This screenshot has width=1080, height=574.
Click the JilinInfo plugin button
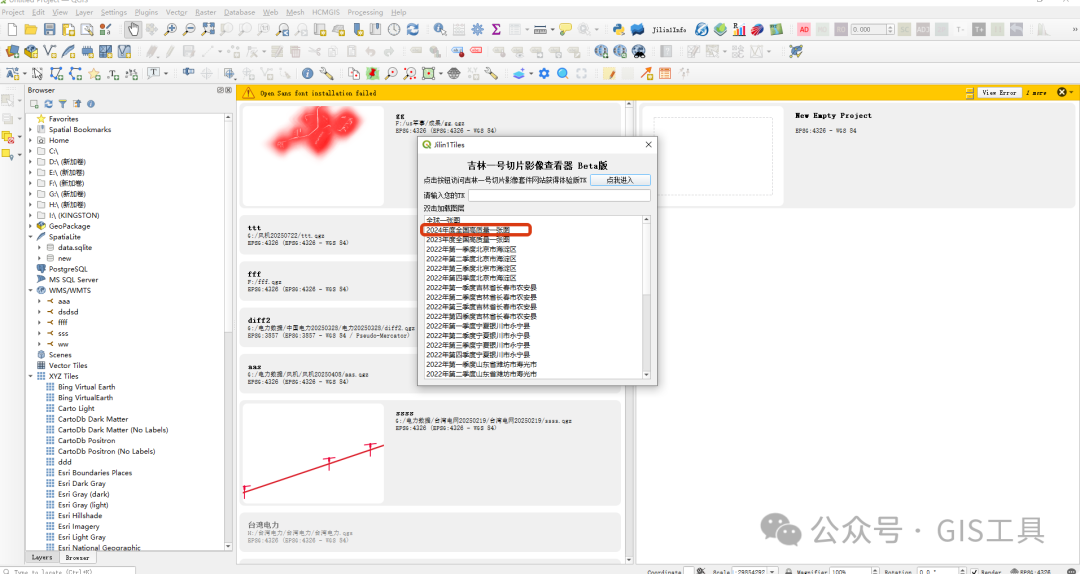click(x=669, y=30)
